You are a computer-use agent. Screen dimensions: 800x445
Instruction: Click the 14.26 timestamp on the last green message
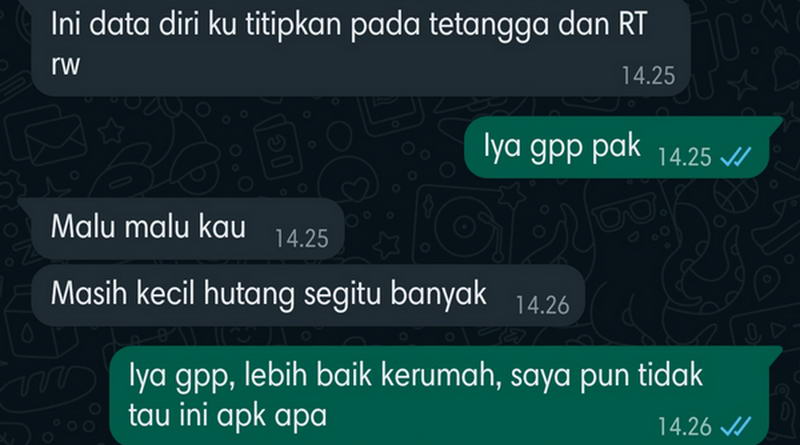pos(684,426)
